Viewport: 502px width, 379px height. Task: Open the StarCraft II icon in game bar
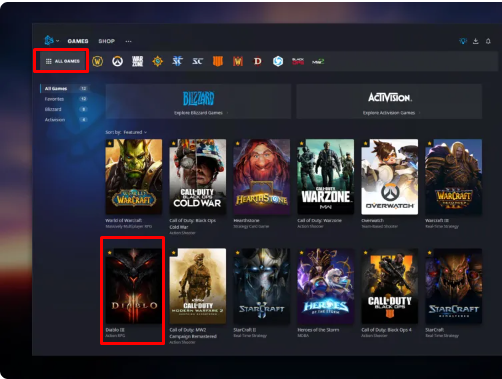(177, 61)
